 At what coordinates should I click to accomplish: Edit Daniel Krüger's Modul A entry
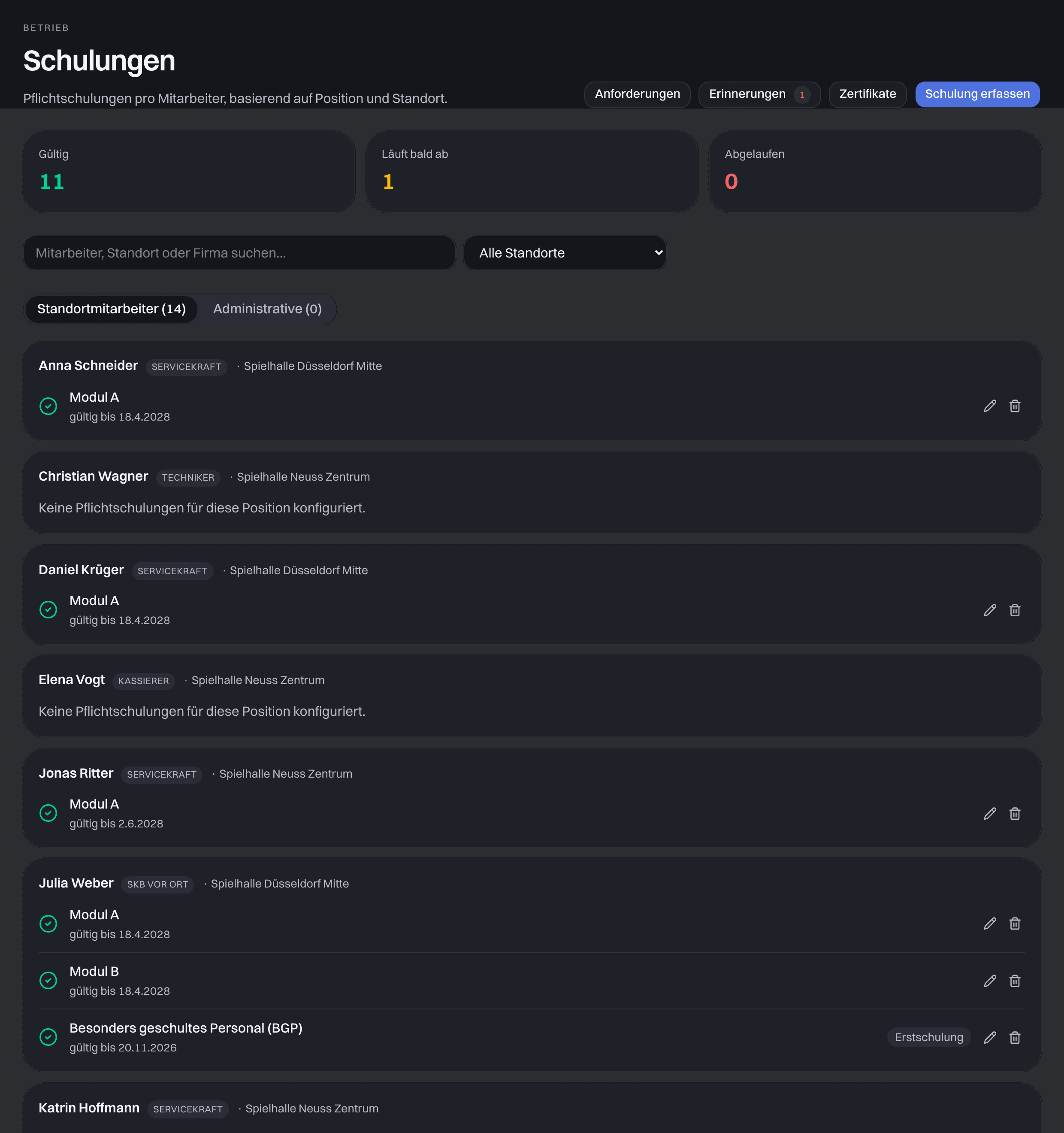click(990, 610)
